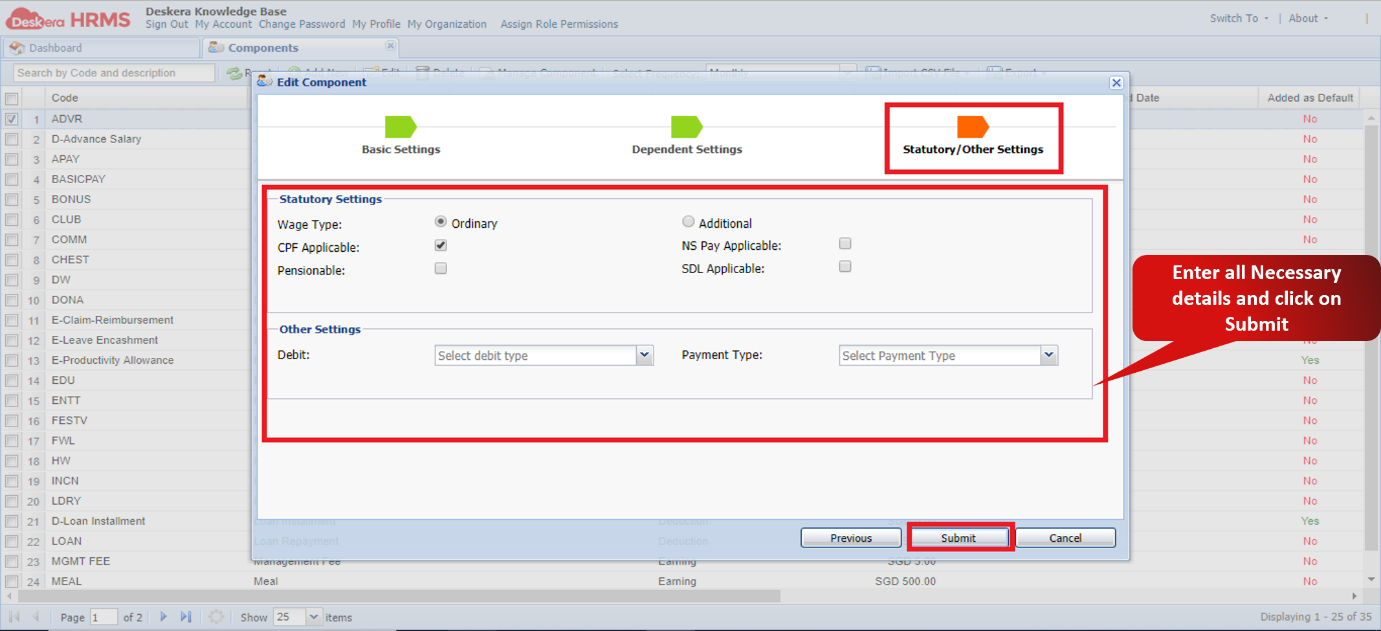Select the Basic Settings wizard step arrow
The height and width of the screenshot is (631, 1381).
(400, 127)
